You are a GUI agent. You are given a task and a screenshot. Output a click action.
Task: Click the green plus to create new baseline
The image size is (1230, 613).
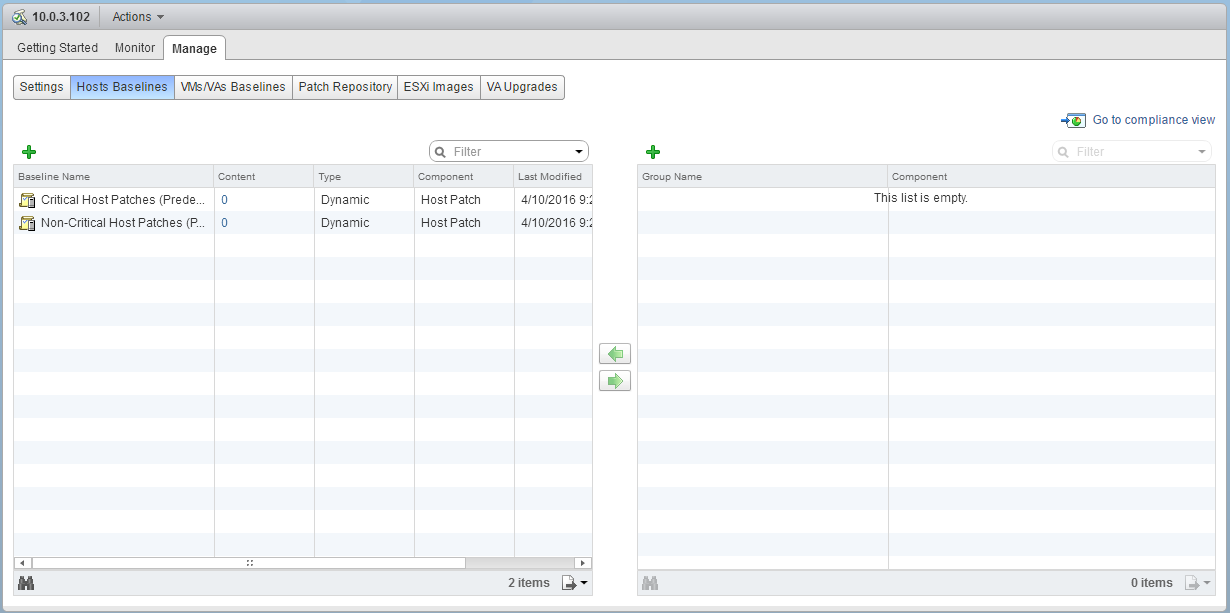click(28, 151)
